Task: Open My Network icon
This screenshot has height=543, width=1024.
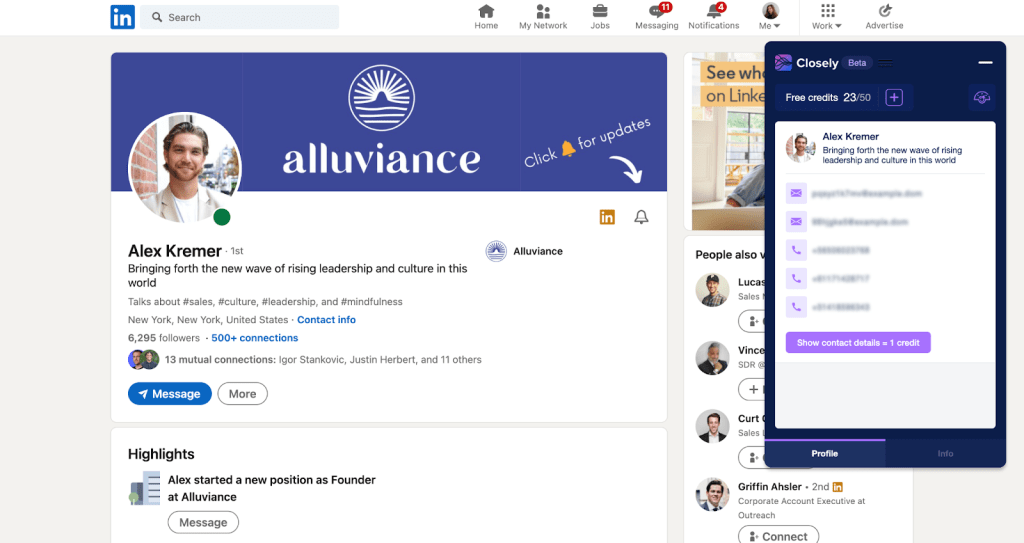Action: tap(543, 17)
